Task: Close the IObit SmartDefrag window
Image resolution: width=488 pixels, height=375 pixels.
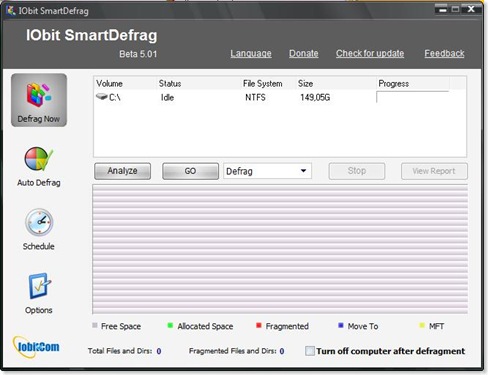Action: 471,9
